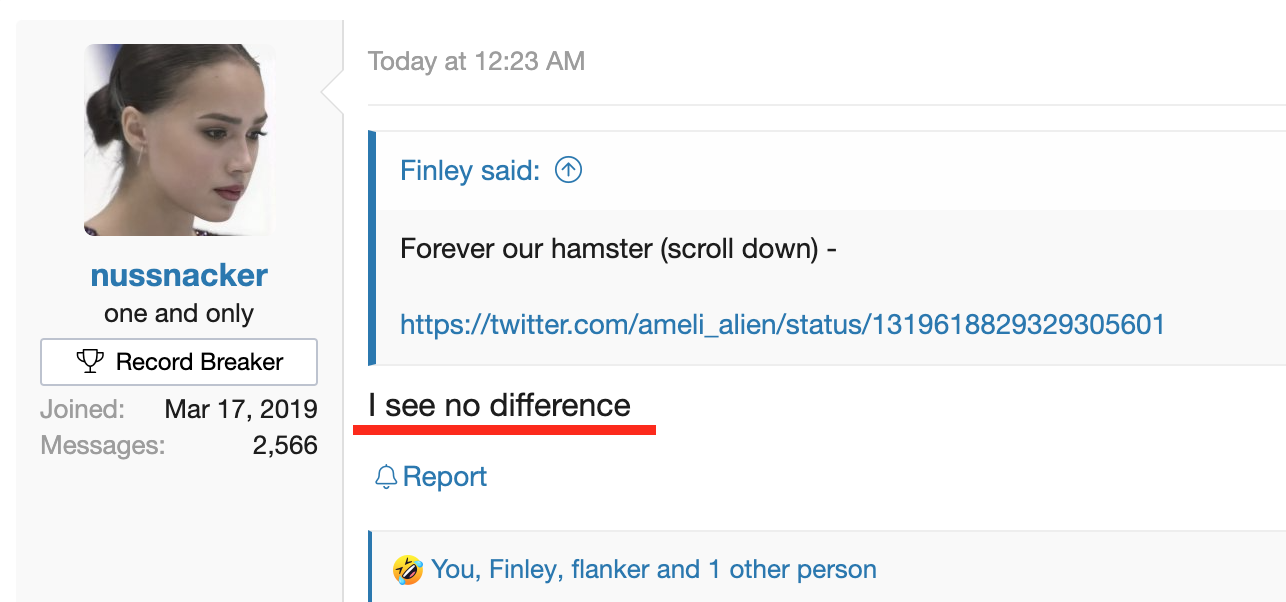Image resolution: width=1286 pixels, height=602 pixels.
Task: Click the up-arrow icon beside Finley said
Action: (568, 170)
